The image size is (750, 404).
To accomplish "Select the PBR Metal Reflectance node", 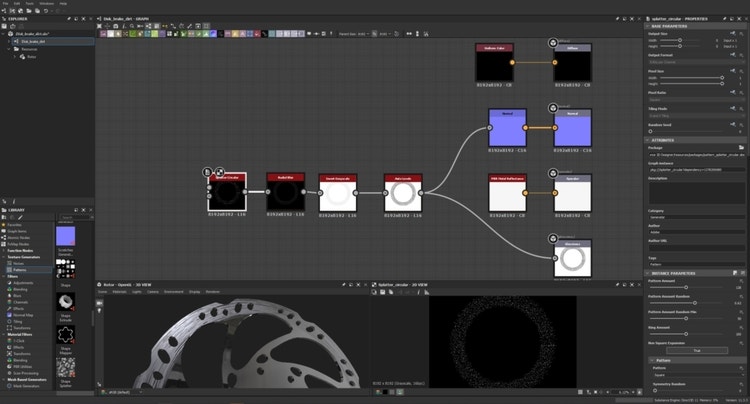I will tap(507, 191).
